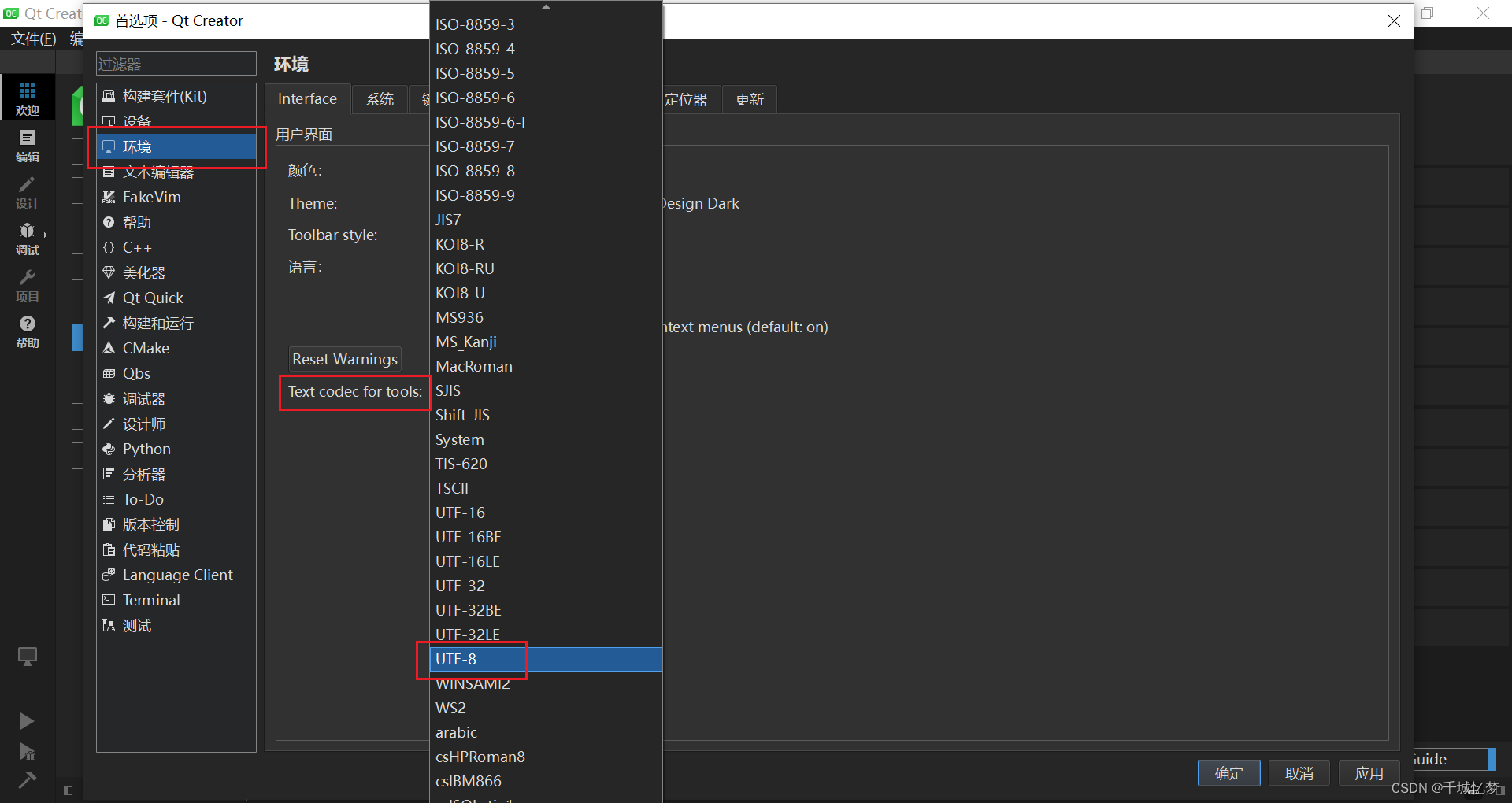Switch to the Interface tab

(x=307, y=99)
